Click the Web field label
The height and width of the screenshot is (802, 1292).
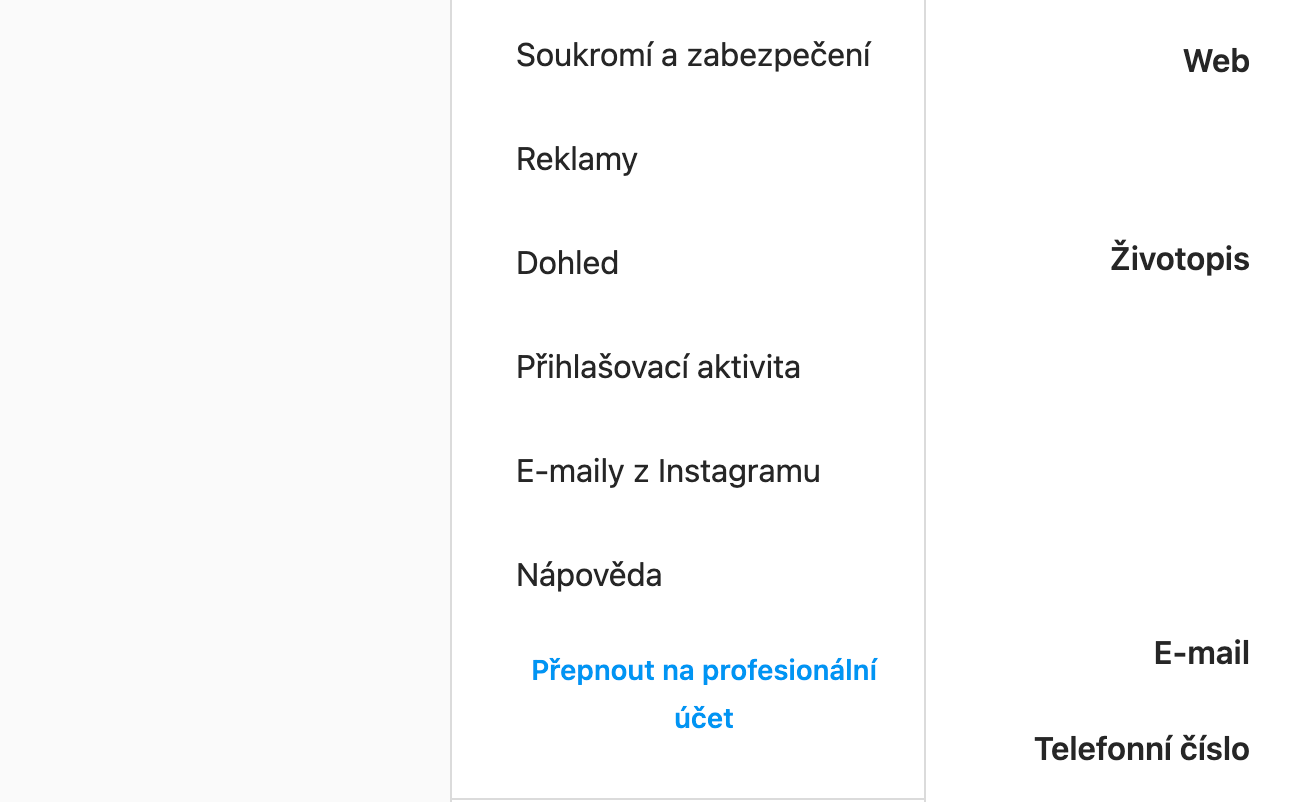1215,61
